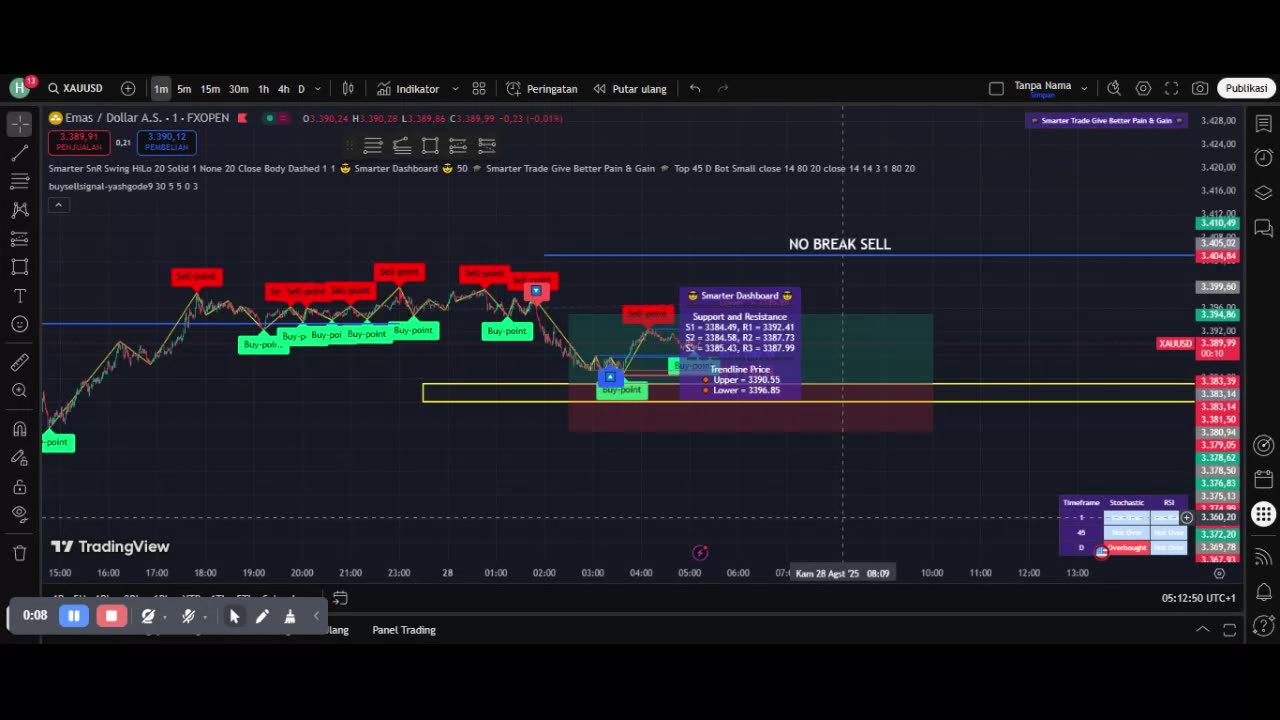Click the Smarter Dashboard panel header

click(740, 296)
